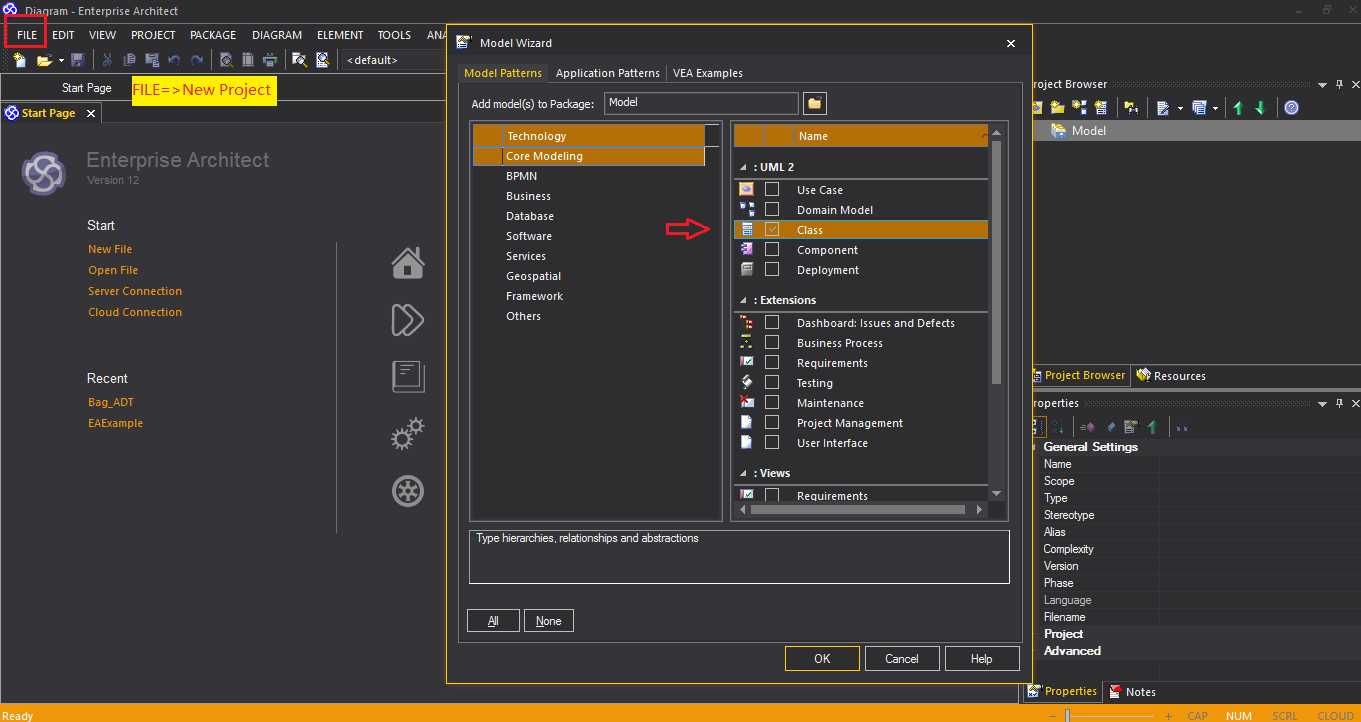1361x722 pixels.
Task: Collapse the Views group
Action: click(x=743, y=473)
